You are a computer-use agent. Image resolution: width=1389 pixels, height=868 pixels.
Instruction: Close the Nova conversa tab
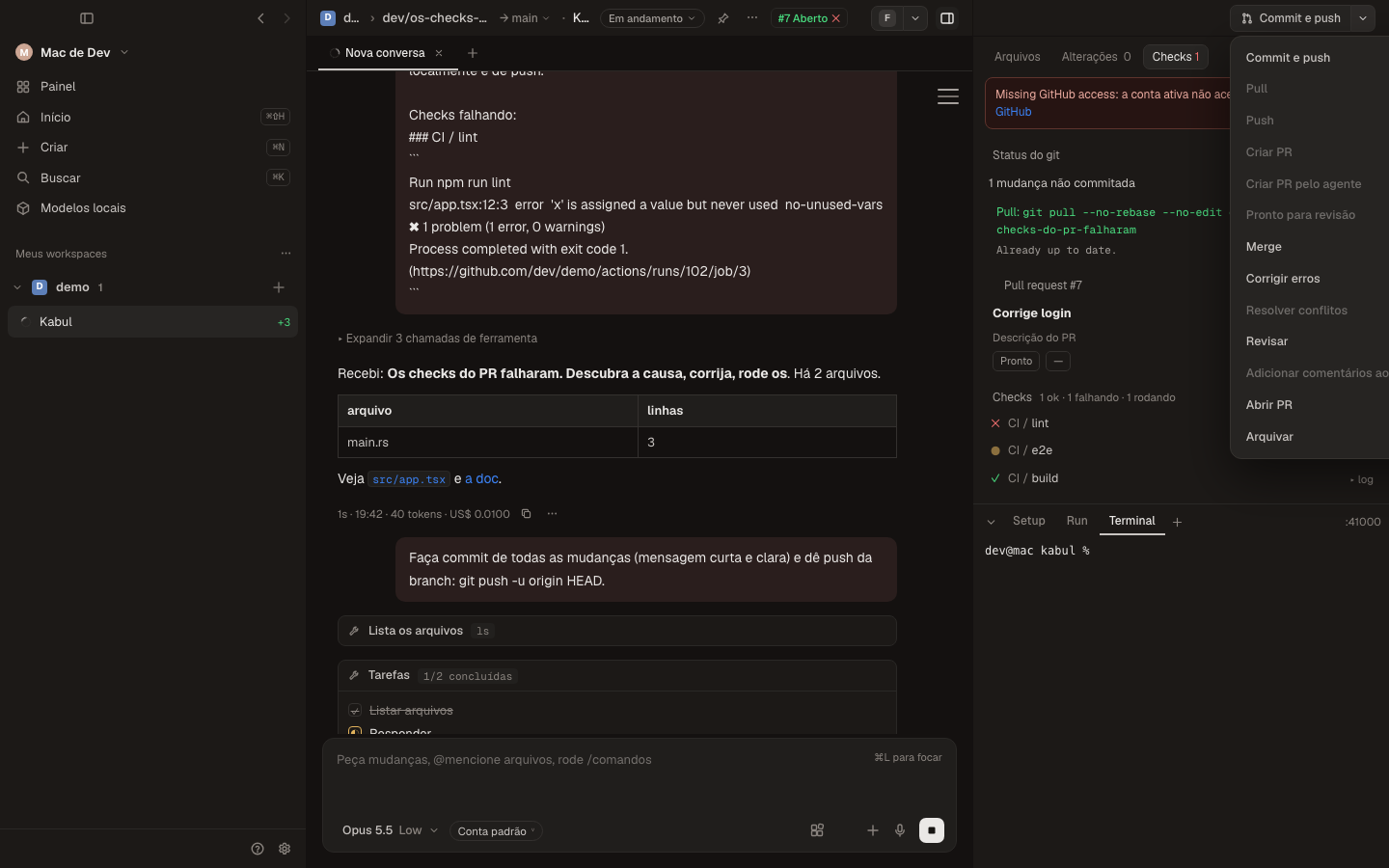click(x=439, y=53)
